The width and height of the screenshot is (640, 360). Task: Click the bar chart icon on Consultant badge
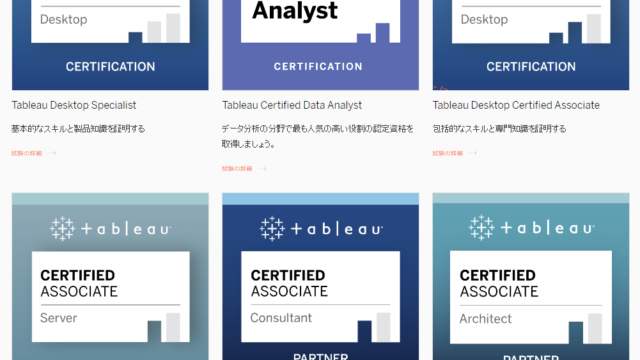(374, 327)
